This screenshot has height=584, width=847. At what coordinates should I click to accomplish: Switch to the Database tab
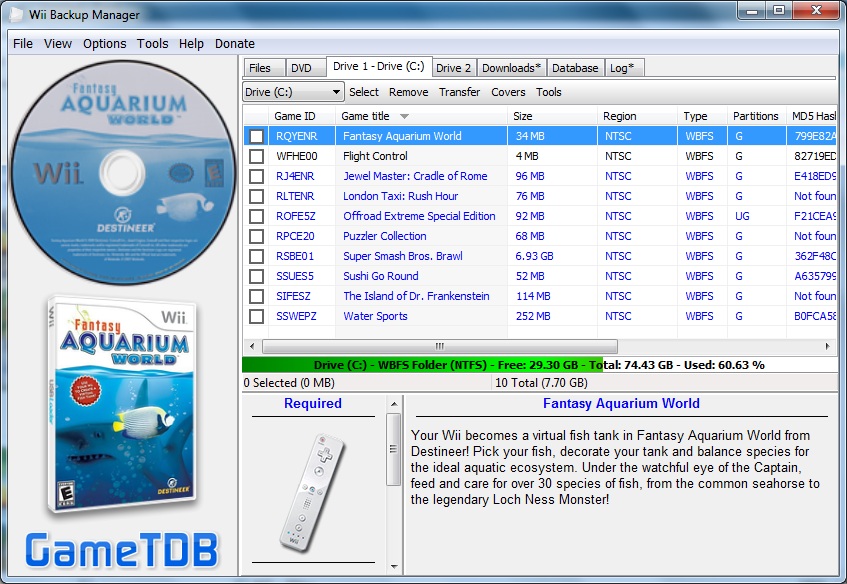[575, 68]
